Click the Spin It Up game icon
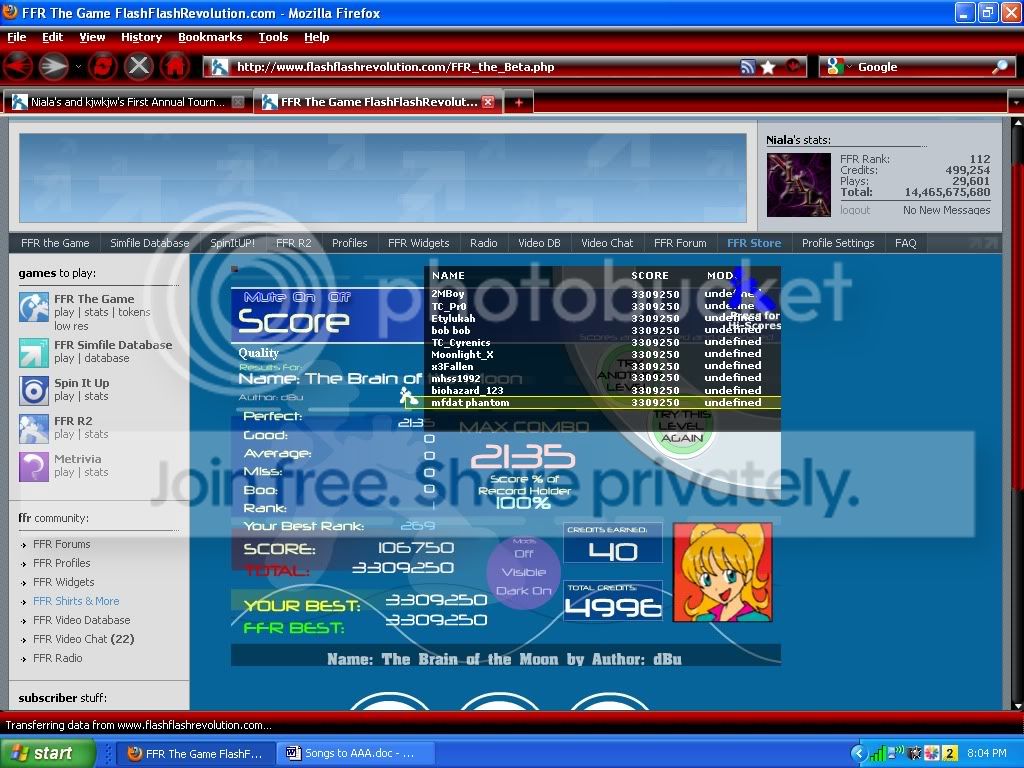Image resolution: width=1024 pixels, height=768 pixels. point(34,390)
